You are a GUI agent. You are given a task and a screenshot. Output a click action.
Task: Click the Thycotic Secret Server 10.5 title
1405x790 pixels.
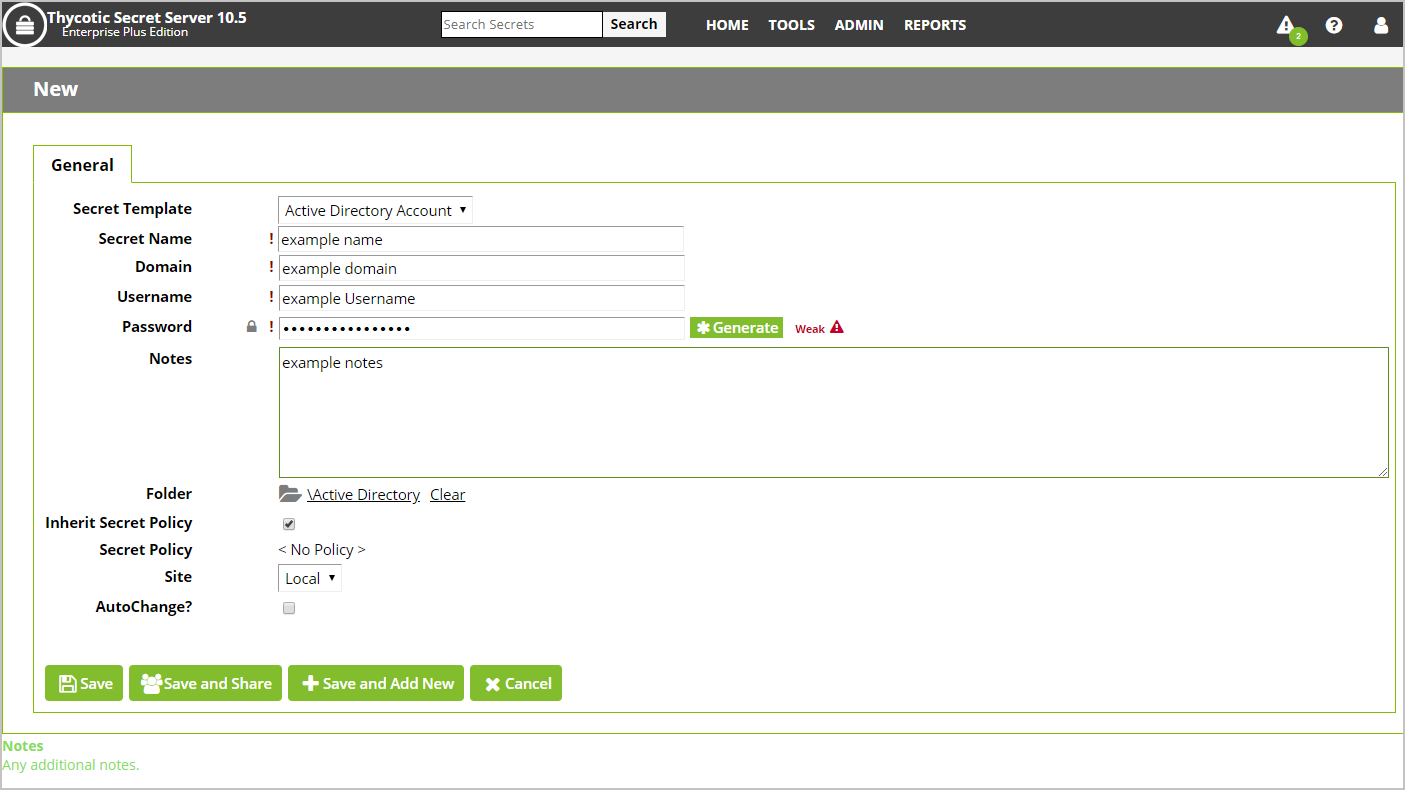pyautogui.click(x=147, y=17)
